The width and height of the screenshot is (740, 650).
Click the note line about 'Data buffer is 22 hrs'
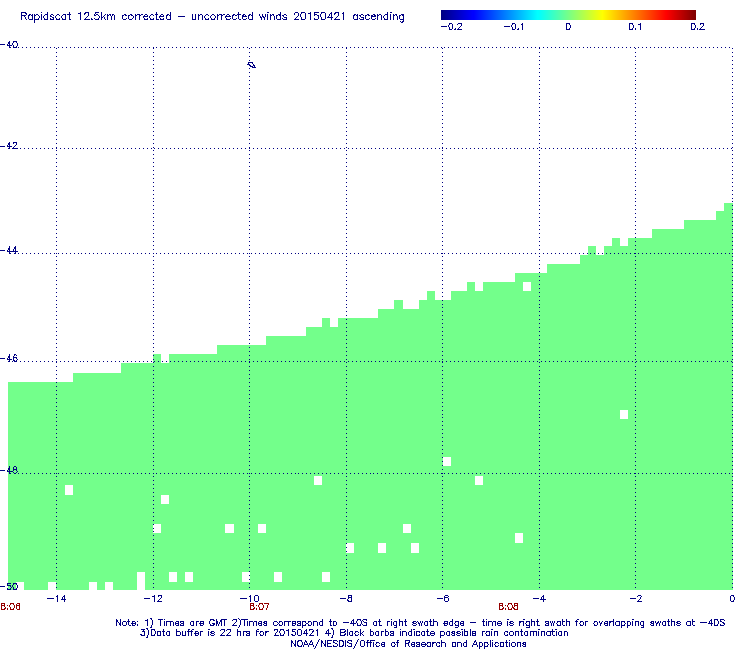point(354,633)
